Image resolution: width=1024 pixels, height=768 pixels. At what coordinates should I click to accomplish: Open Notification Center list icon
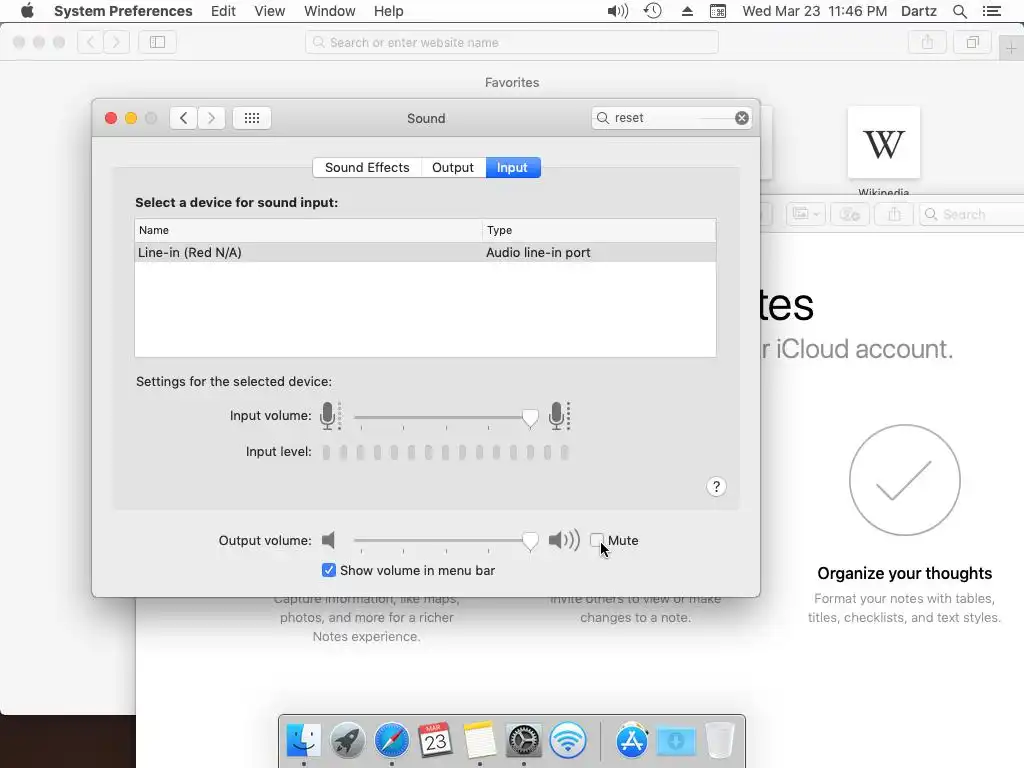[x=991, y=11]
